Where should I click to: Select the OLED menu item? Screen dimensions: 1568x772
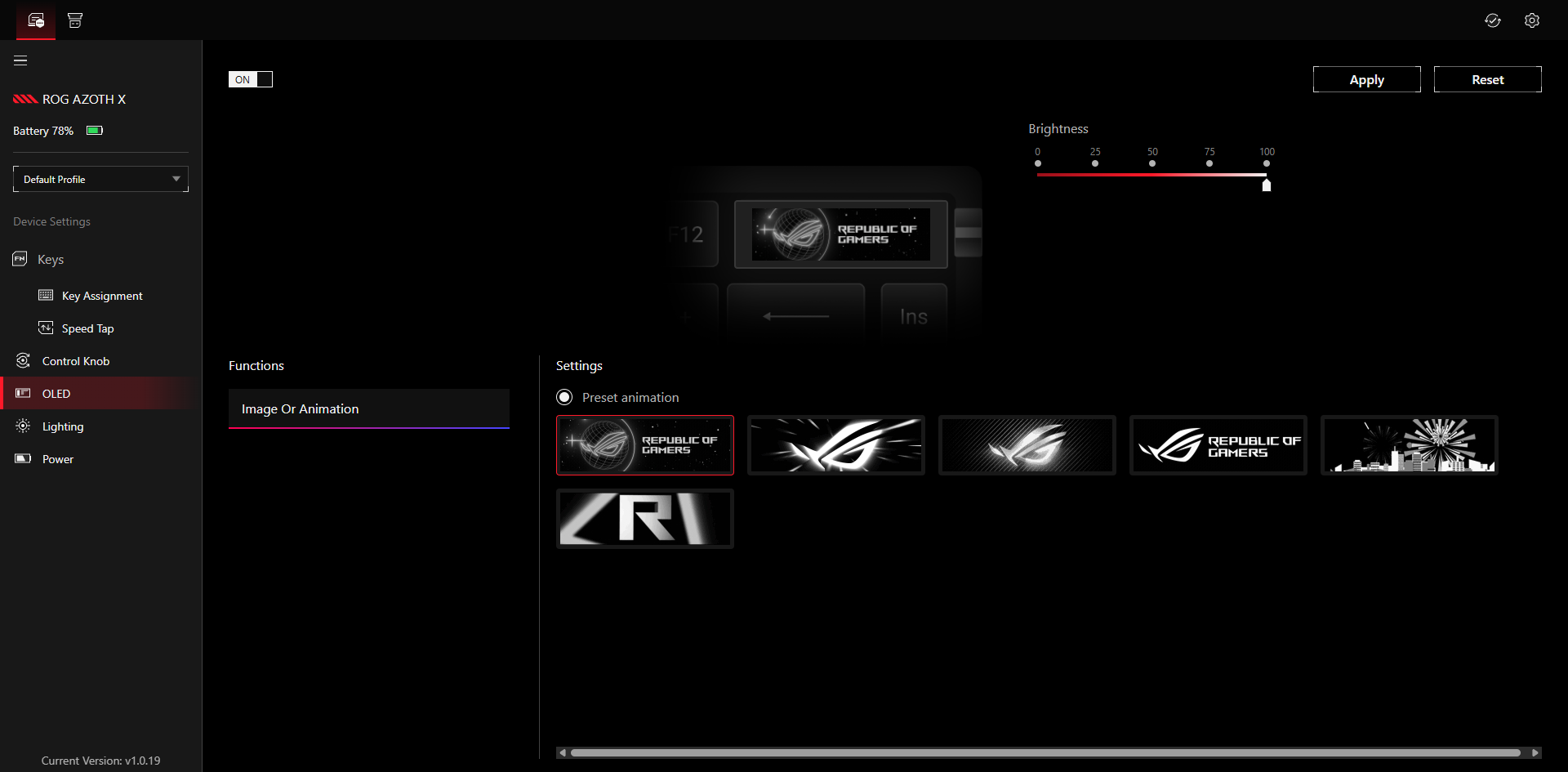(x=100, y=393)
